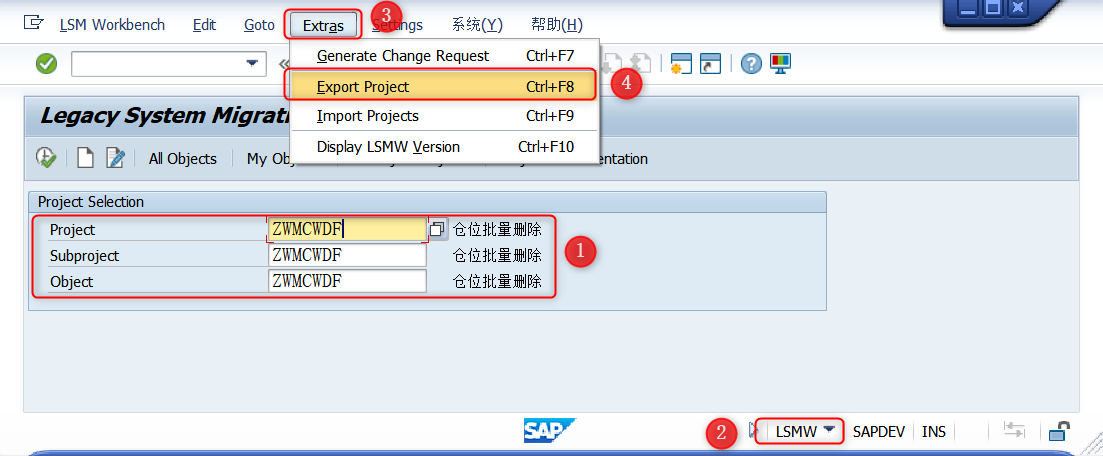The width and height of the screenshot is (1103, 456).
Task: Click the Change entry pencil icon
Action: tap(115, 158)
